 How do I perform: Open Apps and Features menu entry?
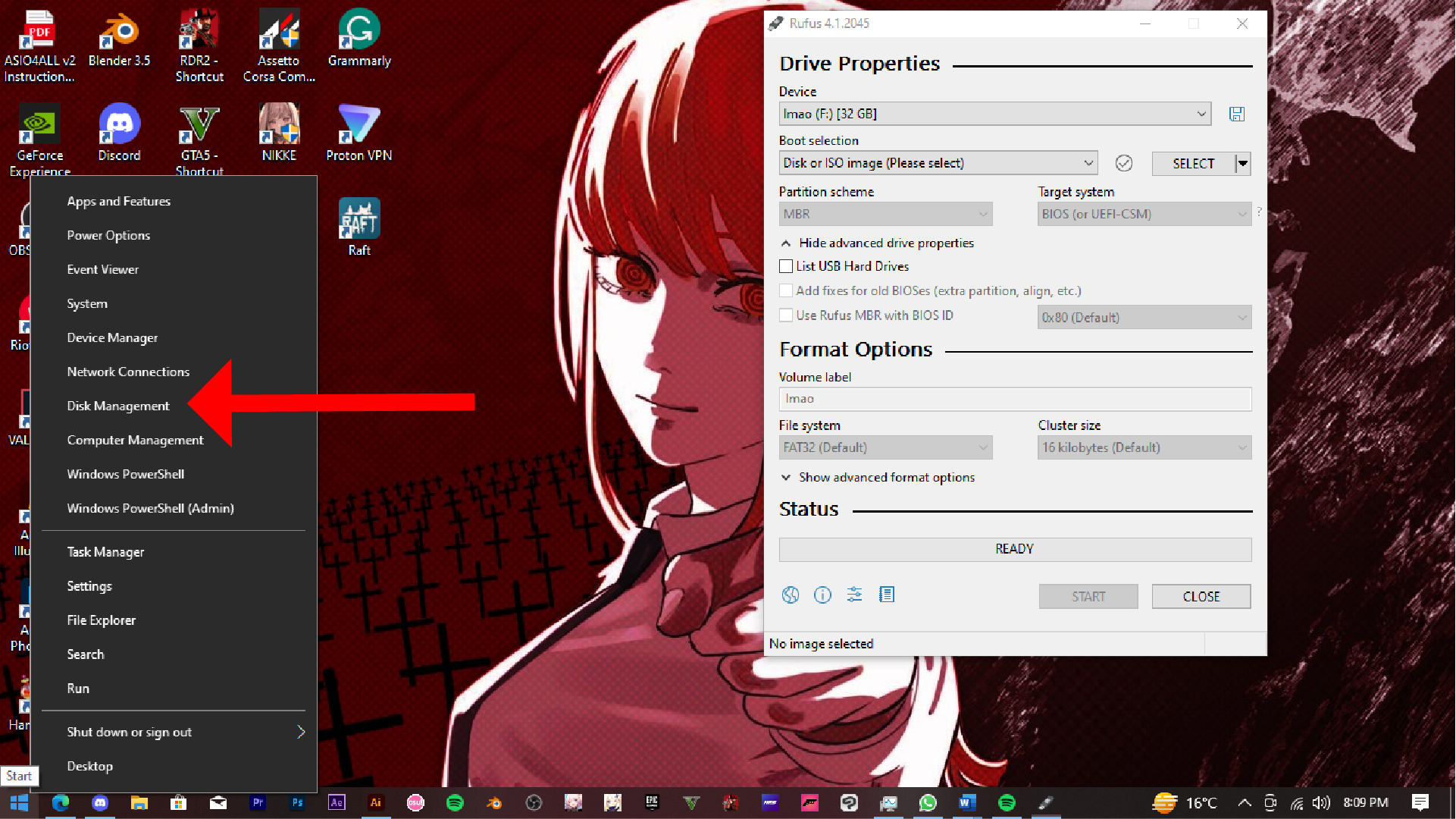pyautogui.click(x=174, y=201)
